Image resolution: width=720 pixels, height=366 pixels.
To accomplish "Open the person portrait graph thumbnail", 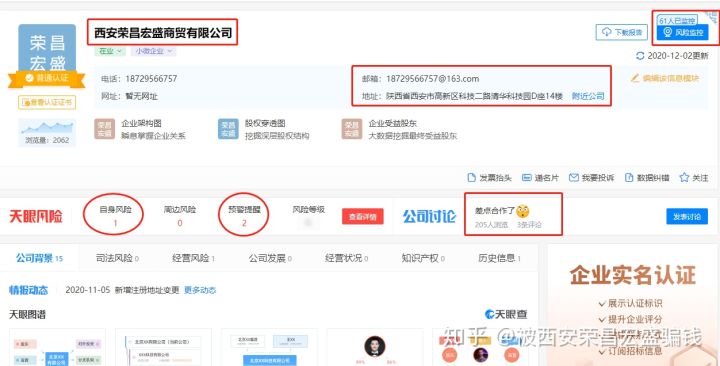I will pos(375,347).
